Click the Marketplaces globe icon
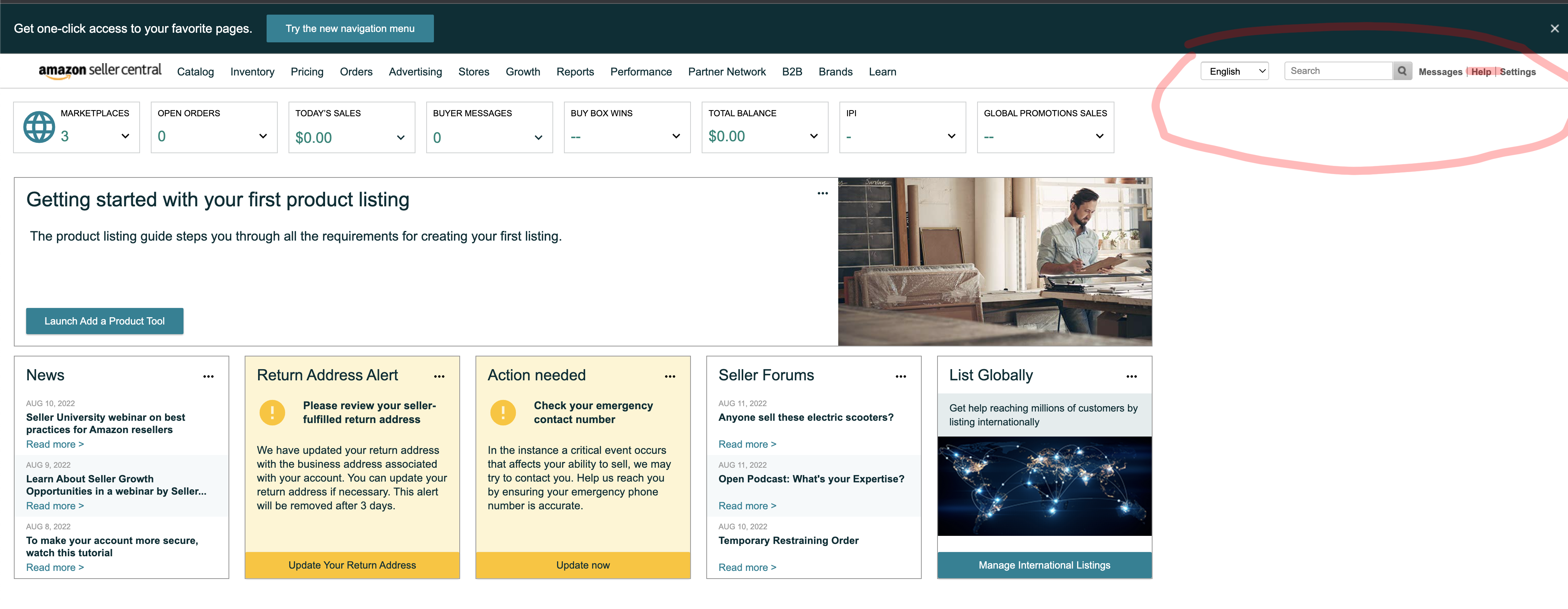This screenshot has width=1568, height=609. (x=39, y=127)
